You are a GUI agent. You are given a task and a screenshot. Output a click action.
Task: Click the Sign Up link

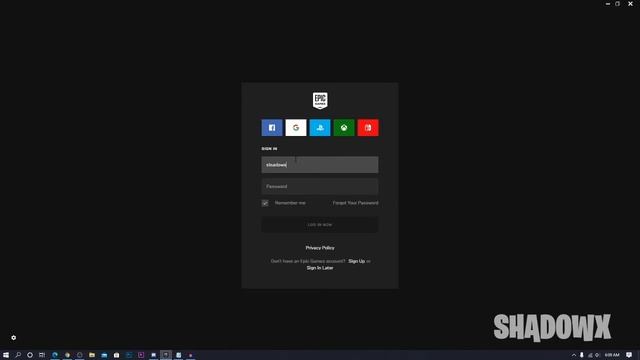click(356, 261)
